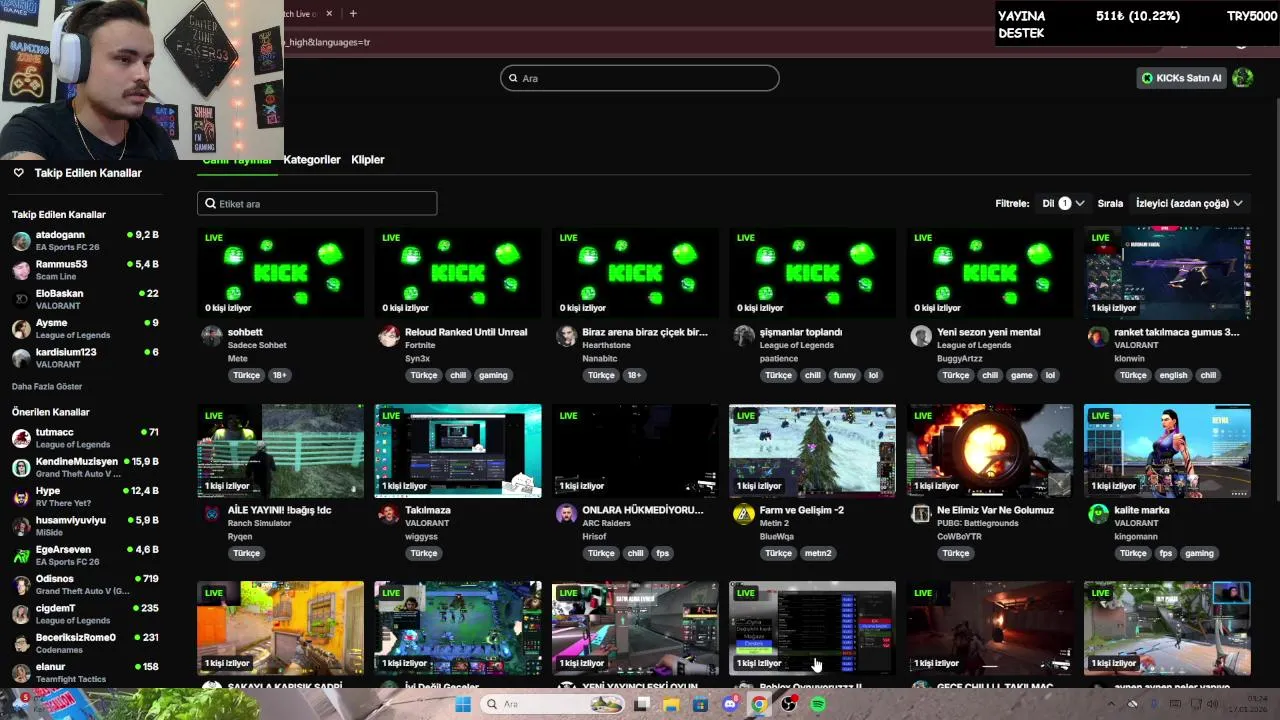Click the 18+ tag under sohbett
The image size is (1280, 720).
279,375
